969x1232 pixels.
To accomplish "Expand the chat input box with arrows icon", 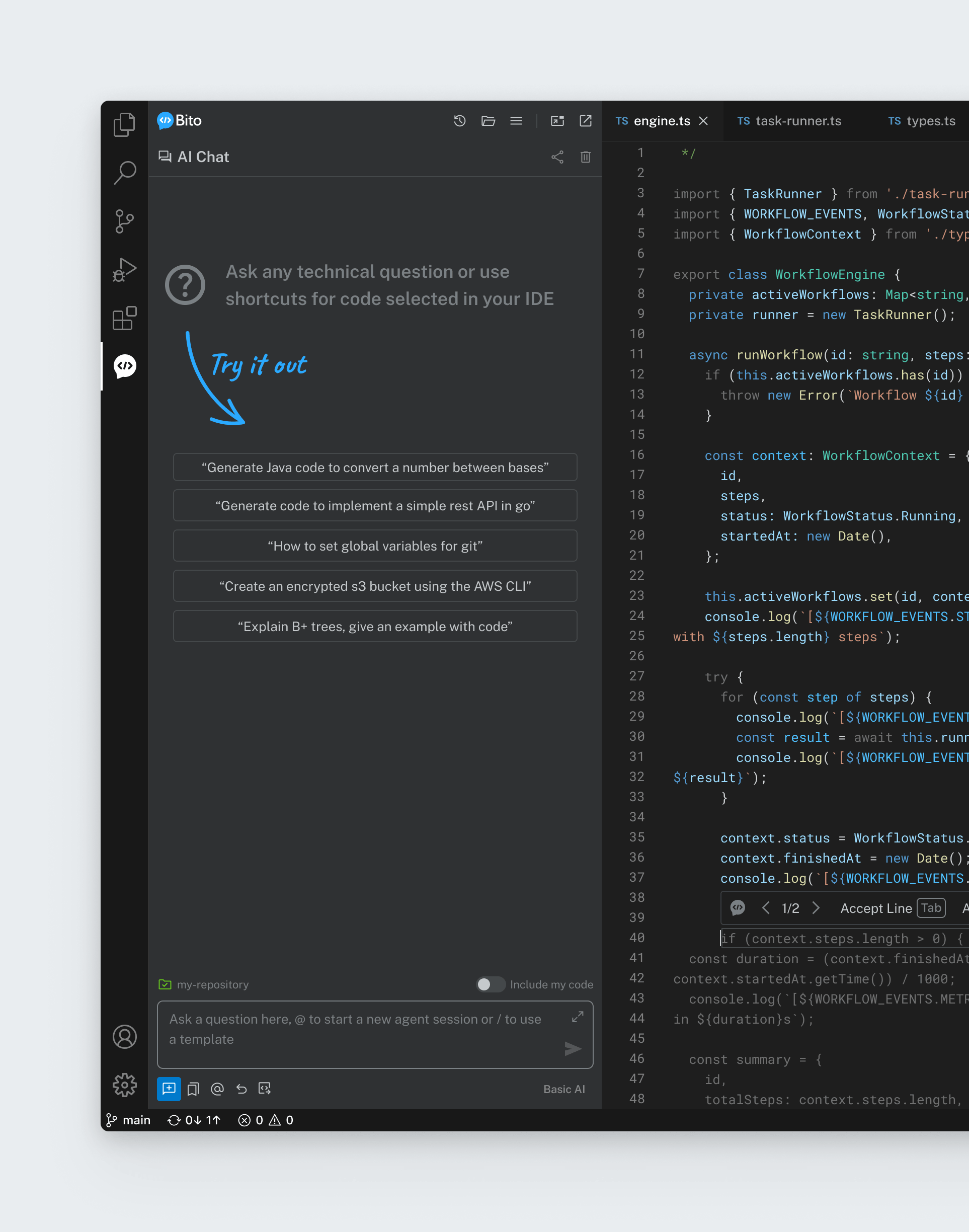I will (x=578, y=1017).
